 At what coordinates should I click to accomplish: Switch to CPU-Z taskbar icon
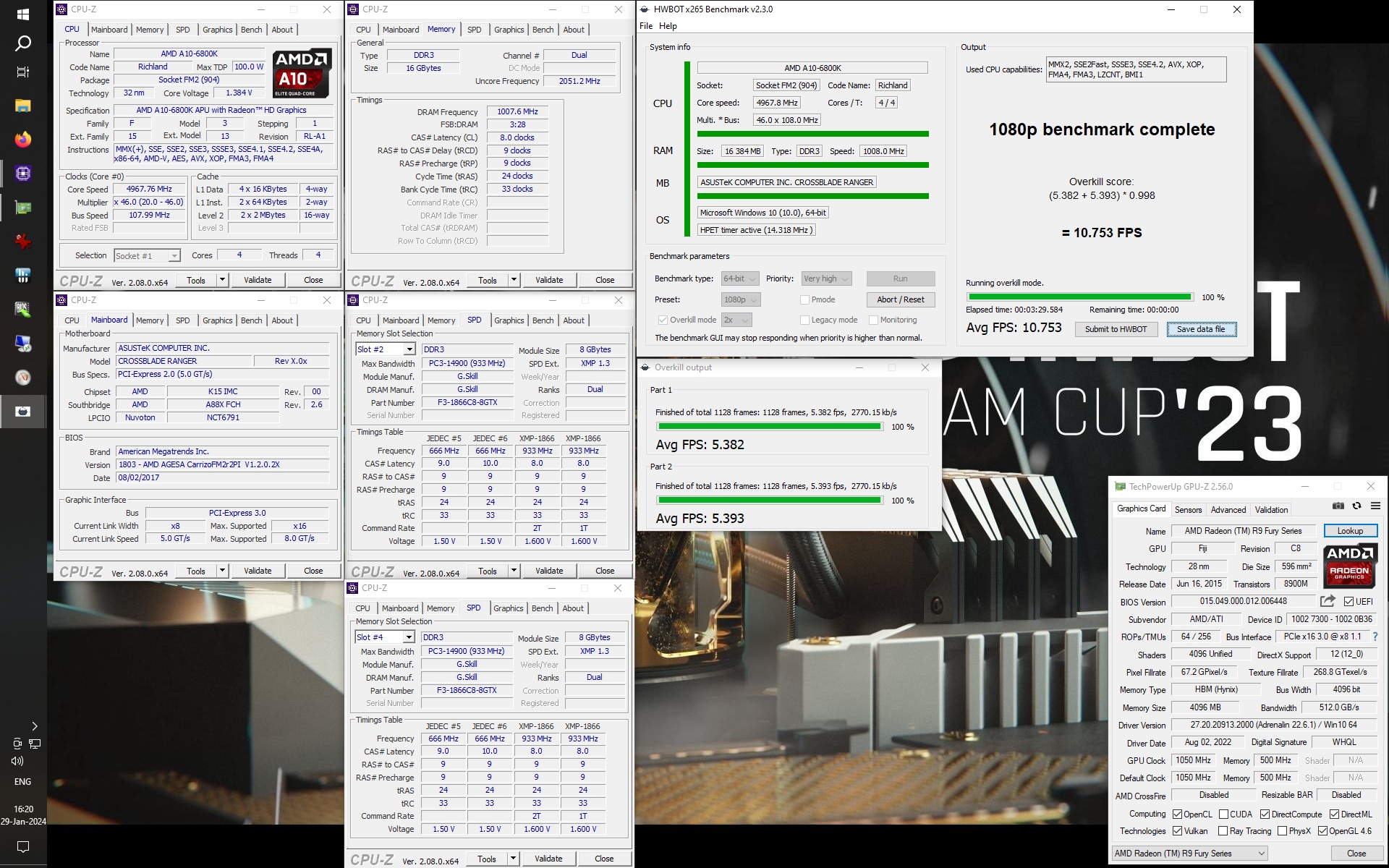tap(23, 174)
